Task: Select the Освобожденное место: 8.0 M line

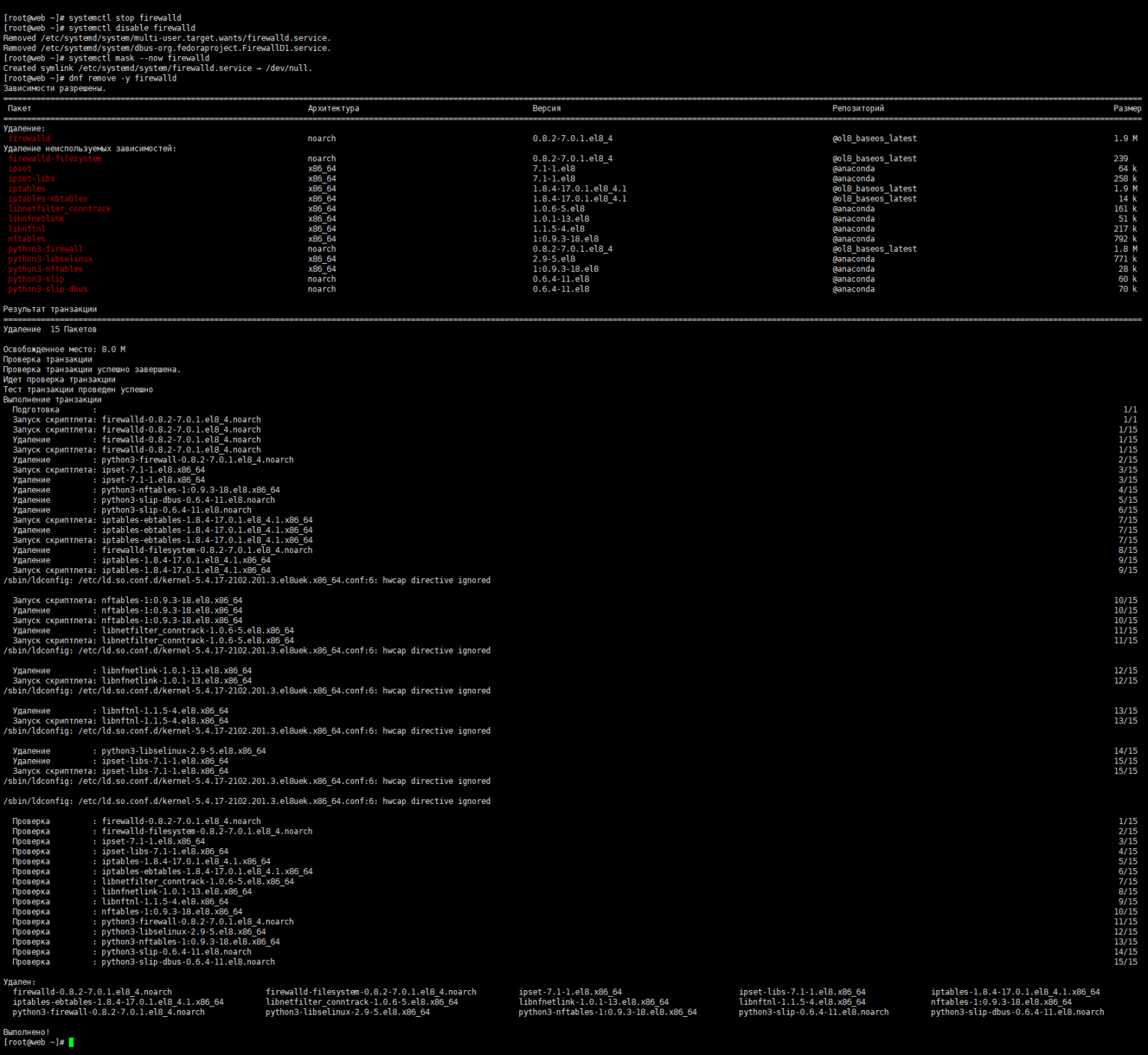Action: pos(64,348)
